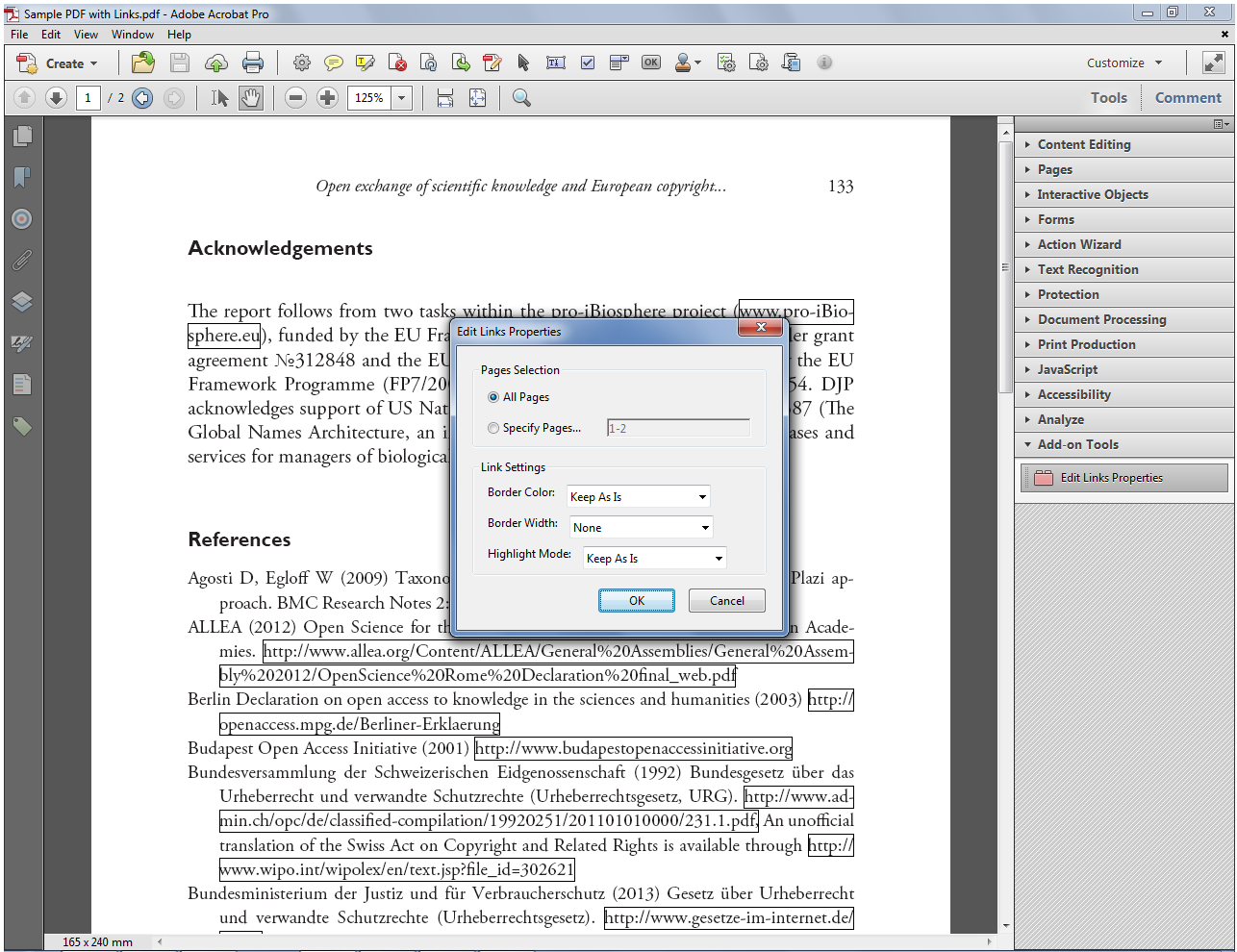Open the Layers panel in the sidebar
This screenshot has height=952, width=1237.
click(x=22, y=301)
